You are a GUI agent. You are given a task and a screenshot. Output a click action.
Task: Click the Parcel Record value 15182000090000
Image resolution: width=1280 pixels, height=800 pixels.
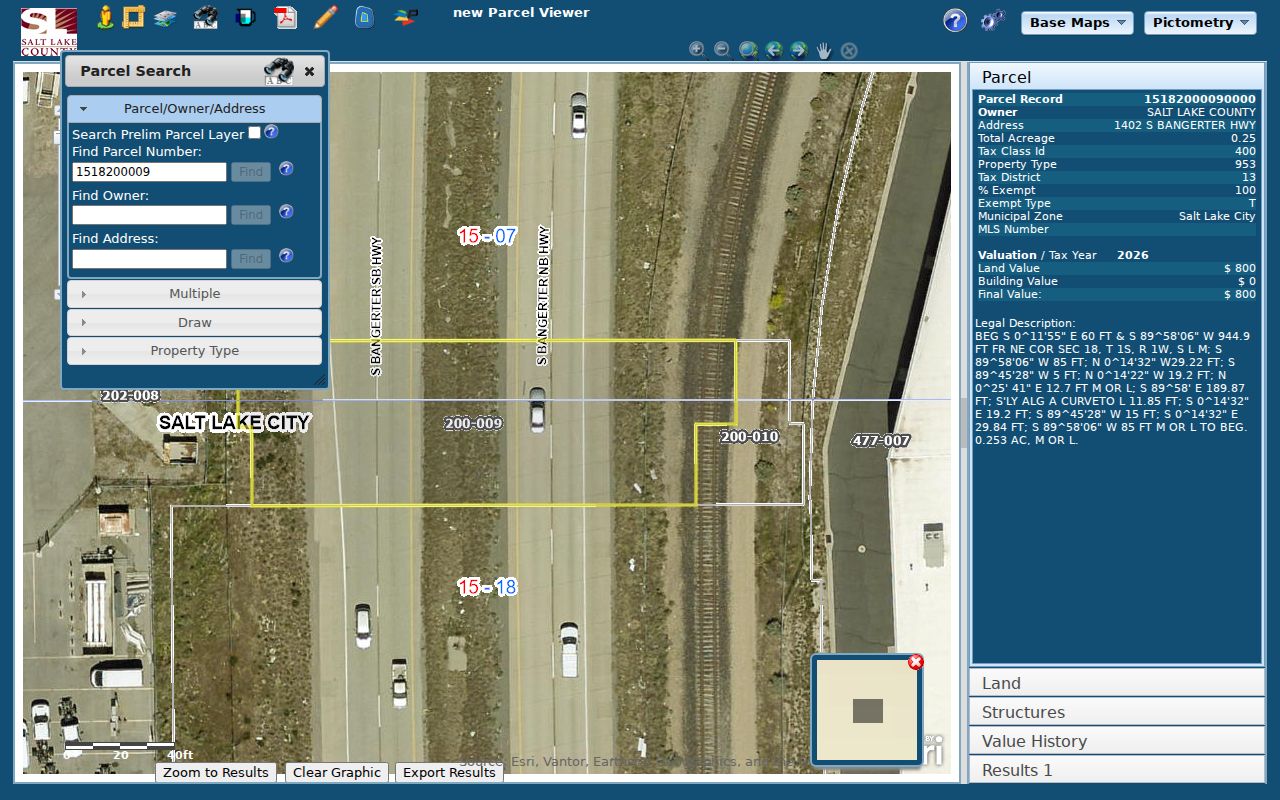pos(1199,99)
